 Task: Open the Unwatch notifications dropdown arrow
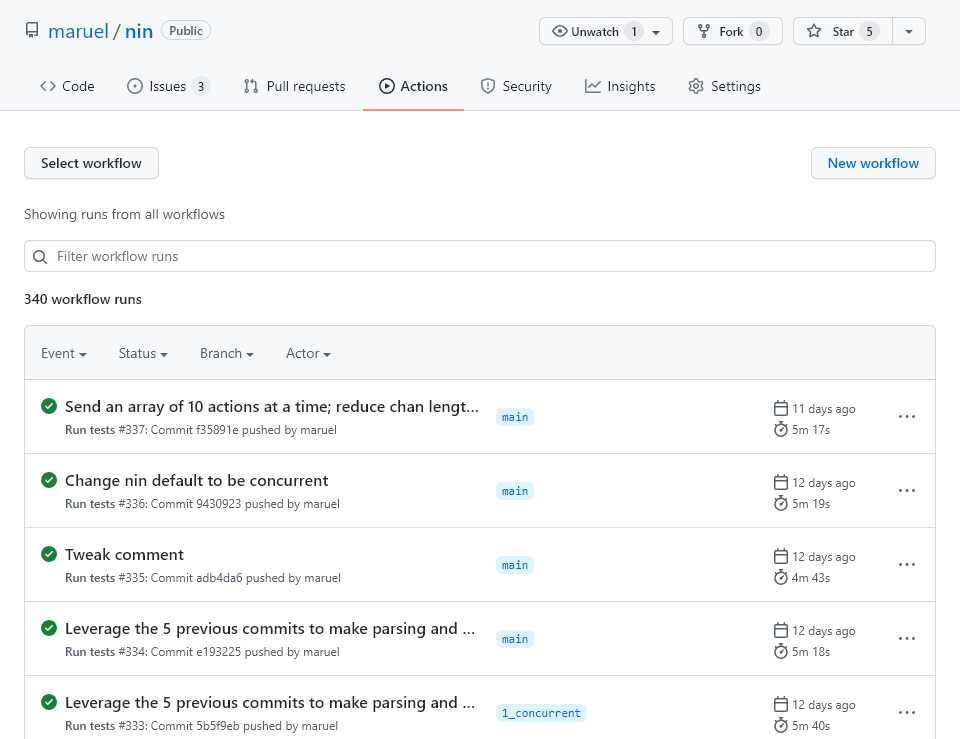click(x=656, y=32)
